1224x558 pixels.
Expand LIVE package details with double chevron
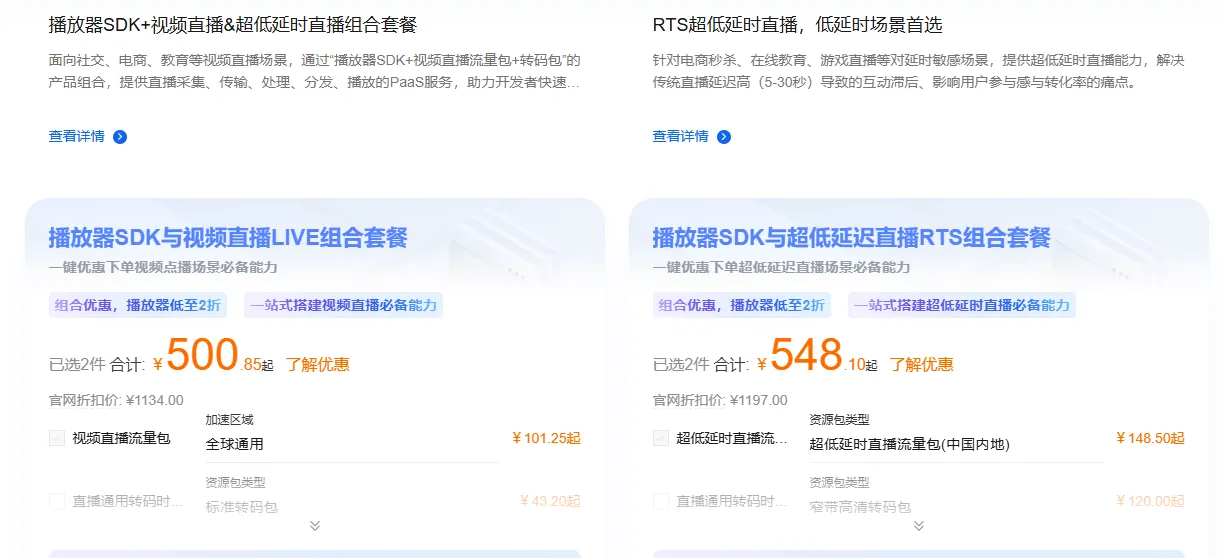click(315, 526)
